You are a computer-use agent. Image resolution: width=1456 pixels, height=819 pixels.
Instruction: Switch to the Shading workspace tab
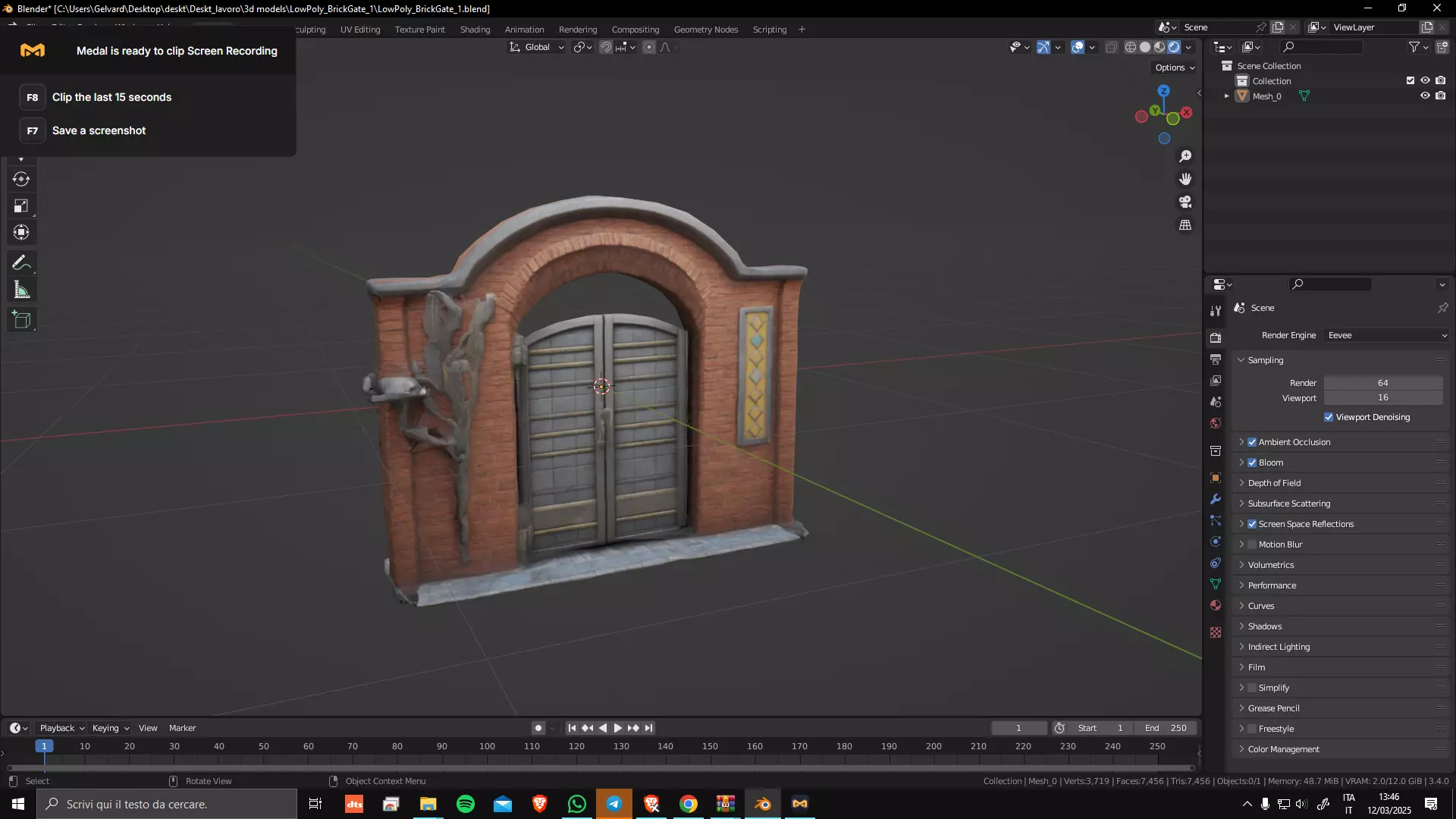[x=475, y=30]
